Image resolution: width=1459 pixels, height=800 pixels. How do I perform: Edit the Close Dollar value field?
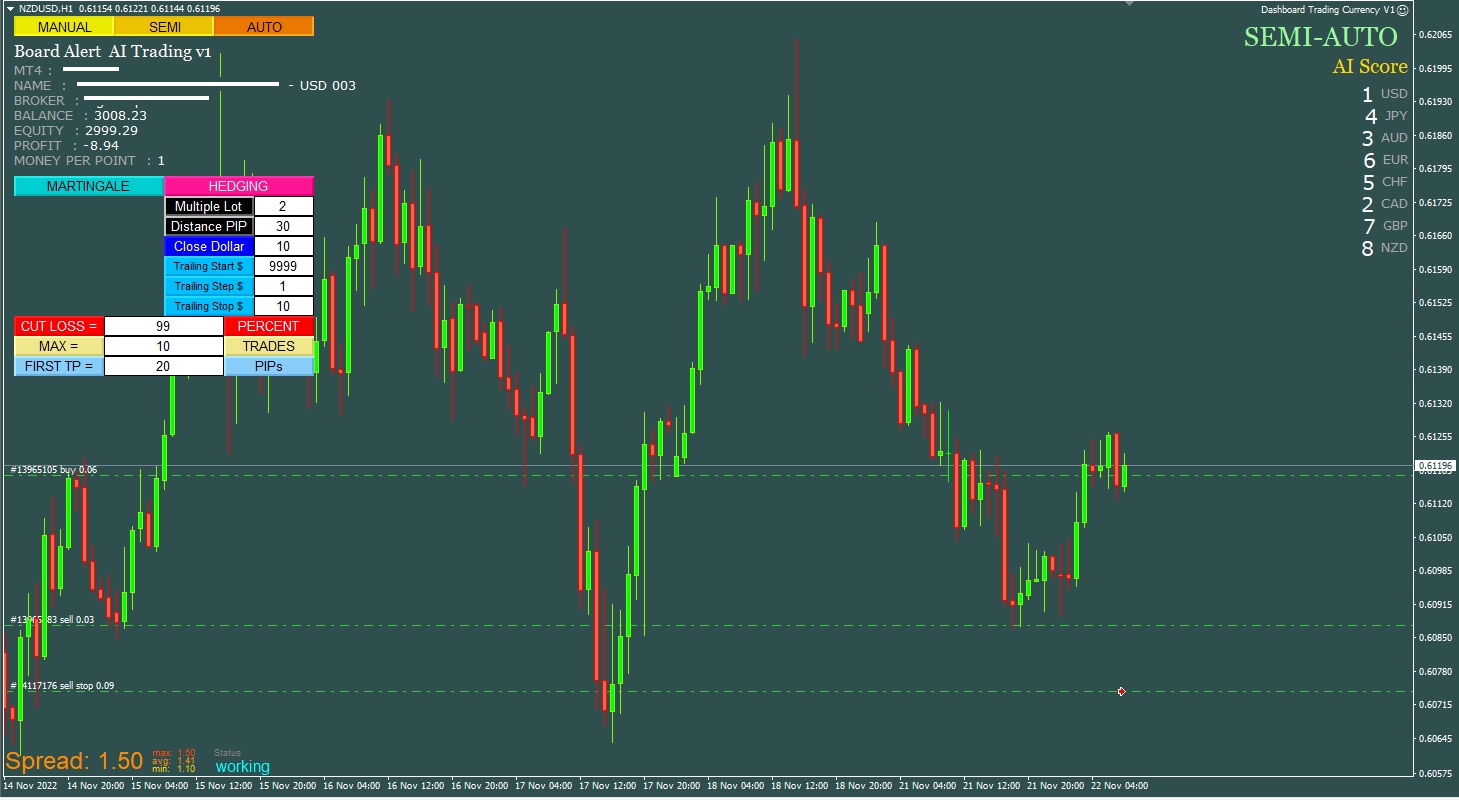(283, 246)
